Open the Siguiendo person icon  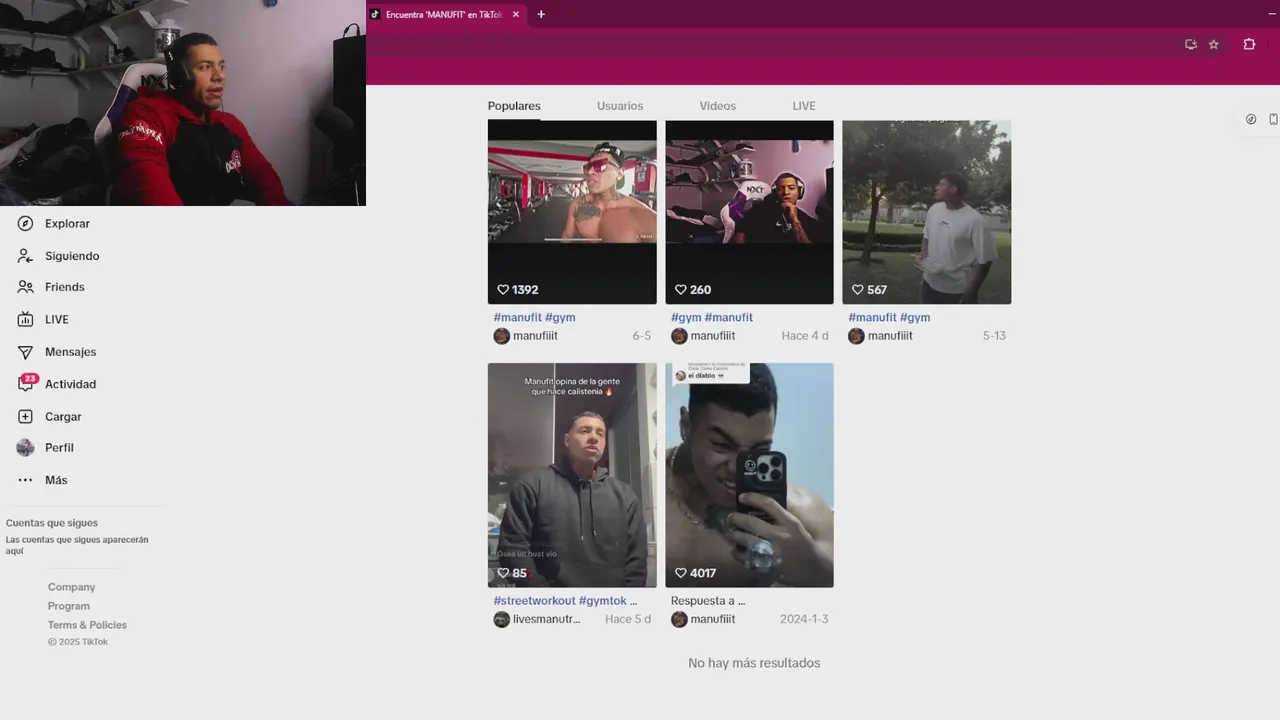tap(25, 256)
